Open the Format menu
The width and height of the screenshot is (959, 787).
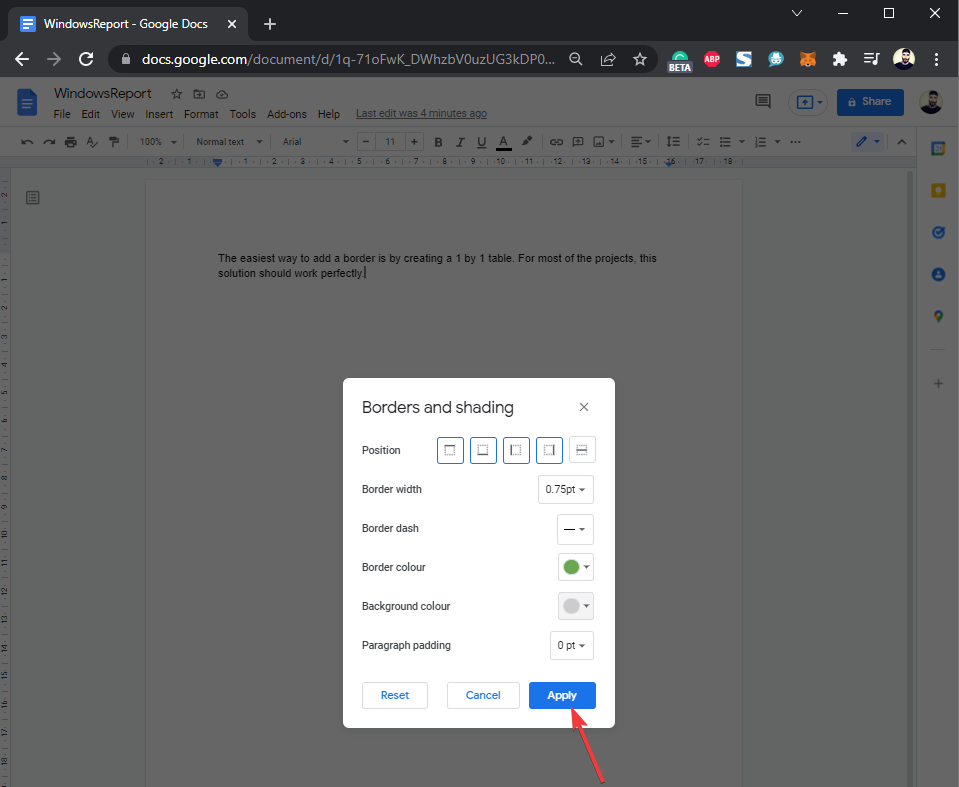pyautogui.click(x=201, y=114)
